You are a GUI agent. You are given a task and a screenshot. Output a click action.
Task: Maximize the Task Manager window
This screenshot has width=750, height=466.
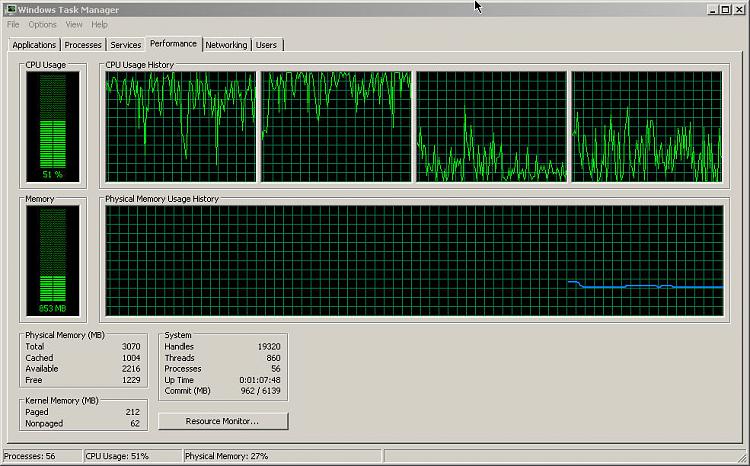point(726,10)
